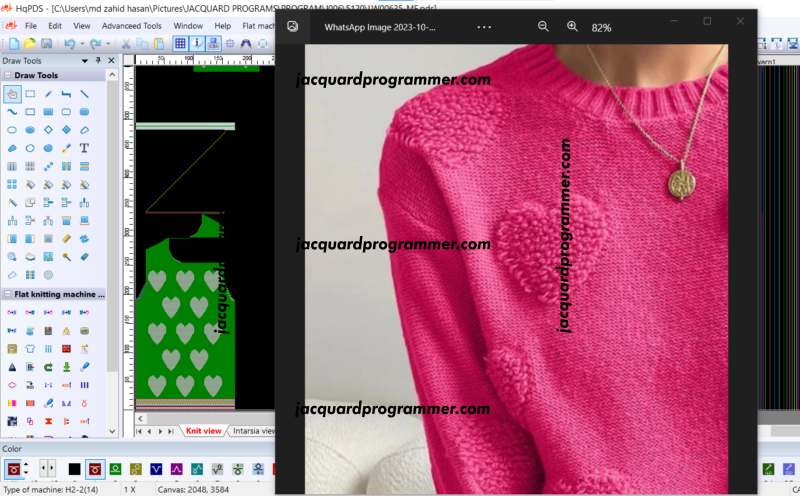
Task: Click the horizontal canvas scroll left arrow
Action: 141,418
